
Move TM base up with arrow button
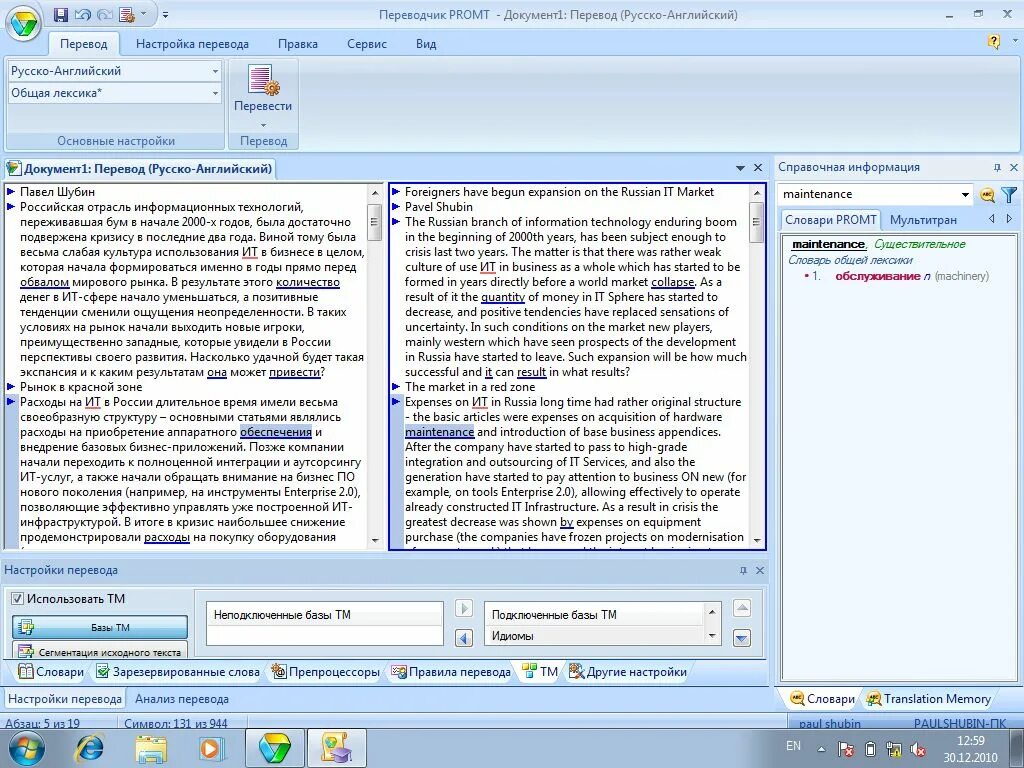[742, 609]
